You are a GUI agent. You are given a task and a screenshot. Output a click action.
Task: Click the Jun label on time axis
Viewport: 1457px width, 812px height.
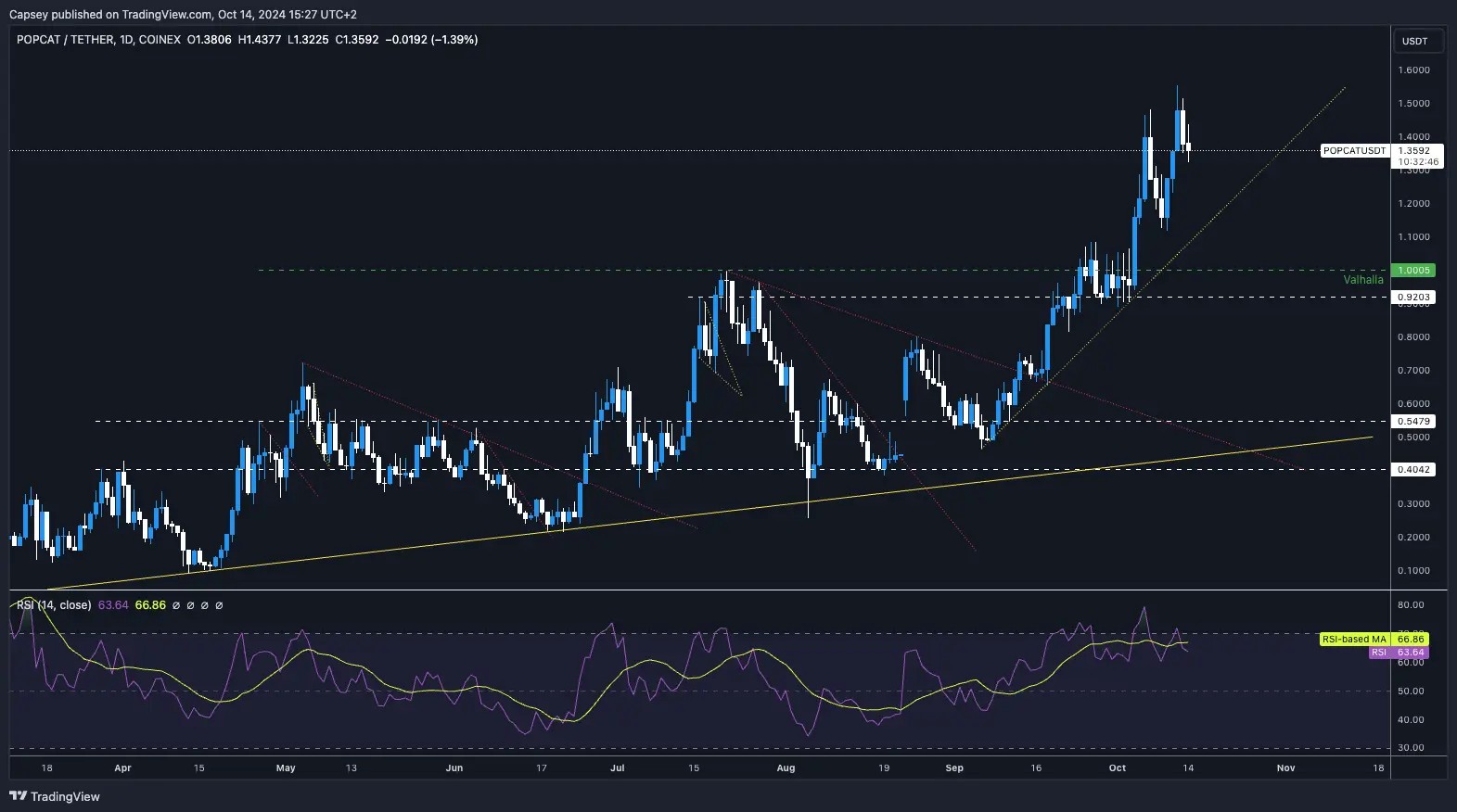click(454, 768)
